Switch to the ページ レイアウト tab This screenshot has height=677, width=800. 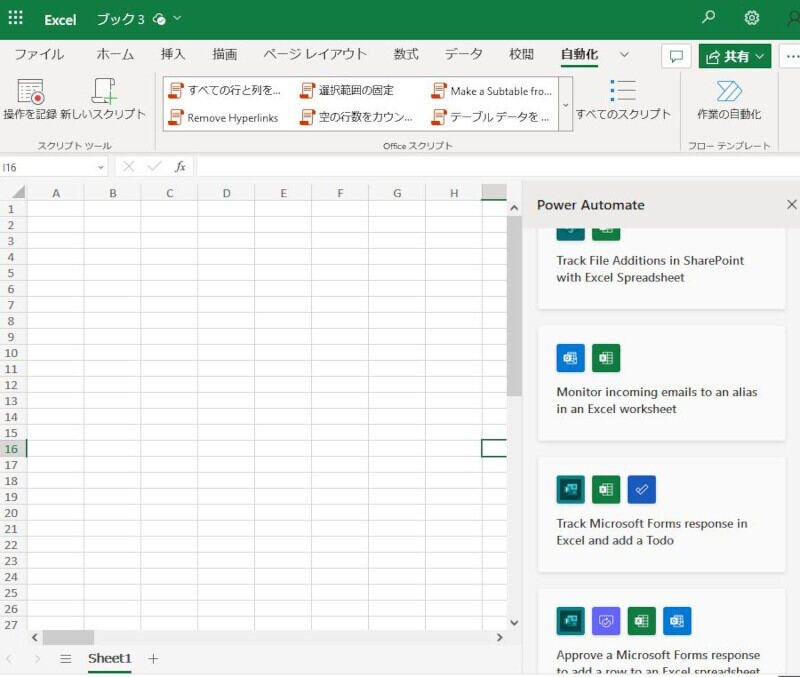click(315, 54)
